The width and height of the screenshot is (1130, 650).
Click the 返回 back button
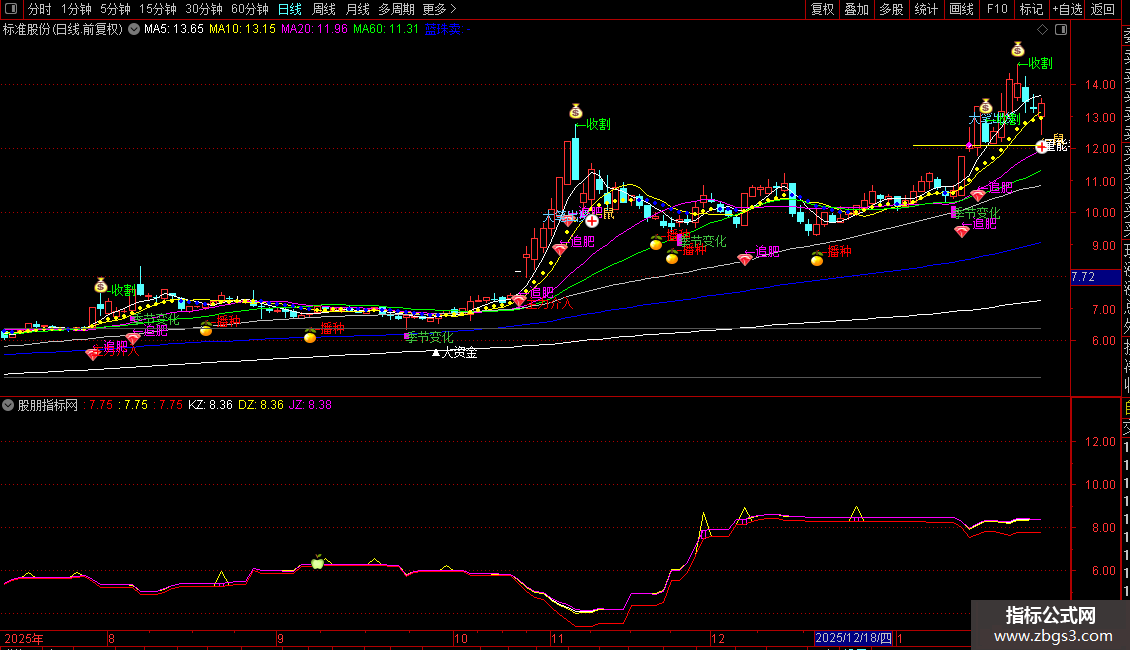point(1103,9)
